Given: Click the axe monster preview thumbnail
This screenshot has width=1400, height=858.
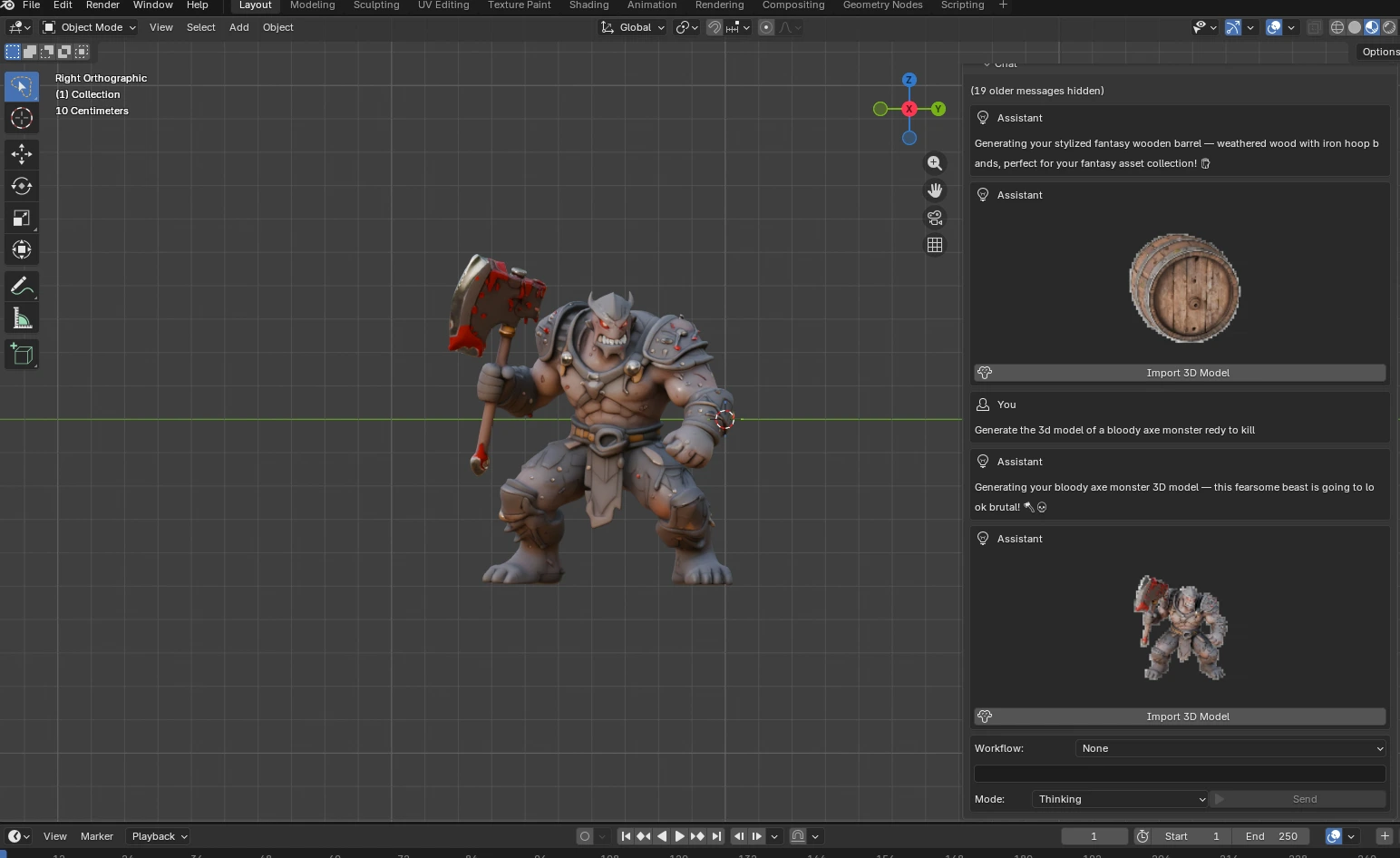Looking at the screenshot, I should (1180, 628).
